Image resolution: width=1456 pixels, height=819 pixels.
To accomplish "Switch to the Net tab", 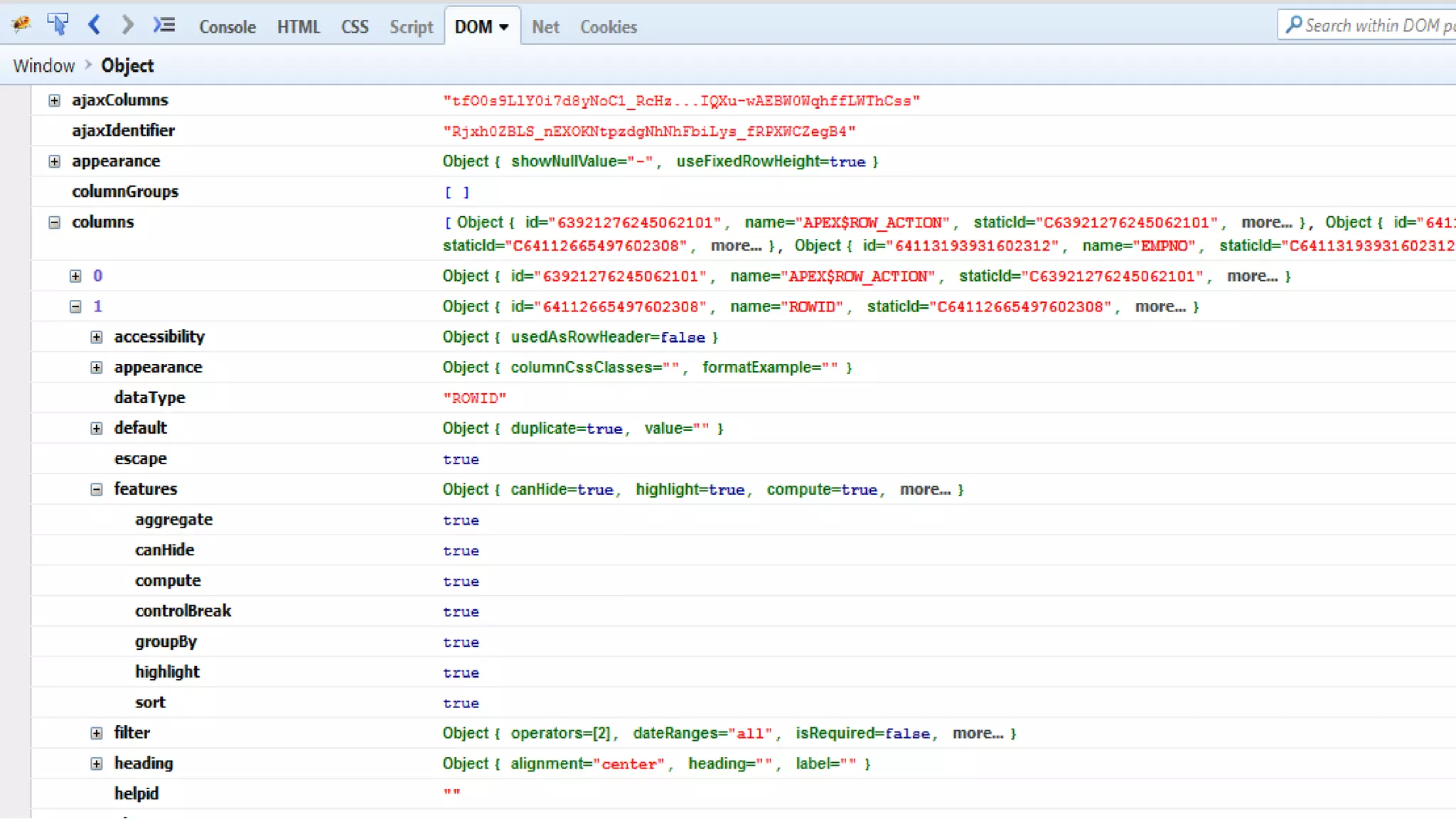I will (545, 27).
